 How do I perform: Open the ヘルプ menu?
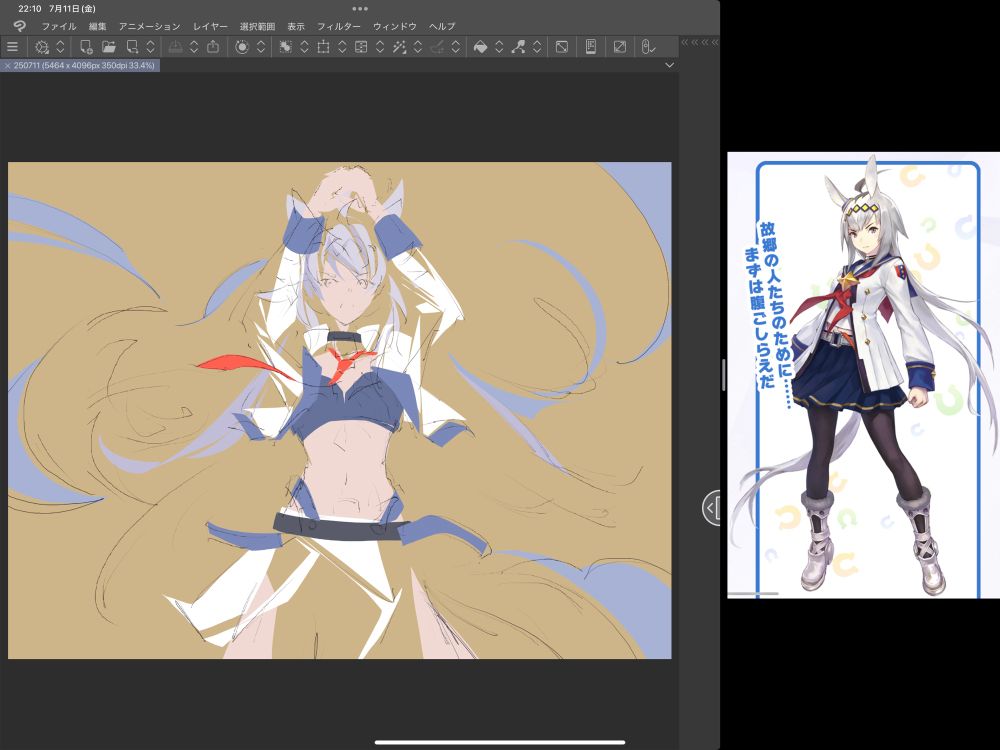click(x=442, y=26)
